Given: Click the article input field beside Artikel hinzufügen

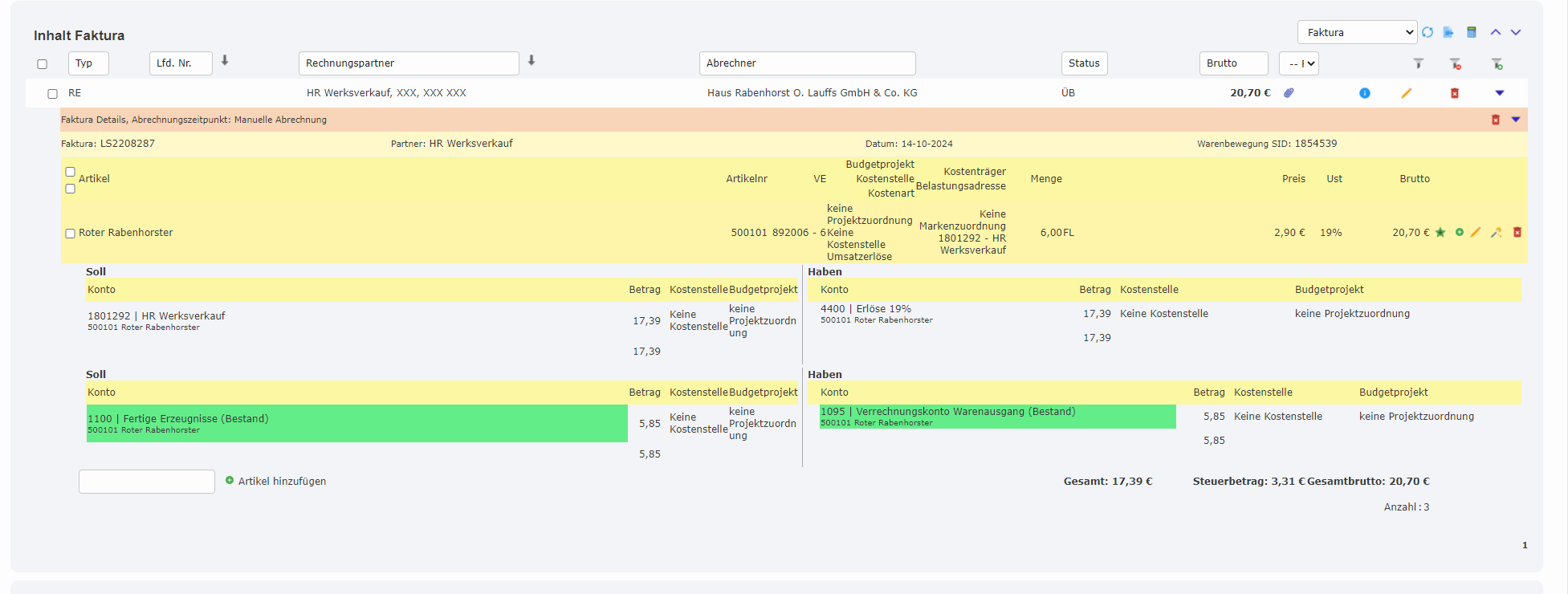Looking at the screenshot, I should [x=147, y=482].
